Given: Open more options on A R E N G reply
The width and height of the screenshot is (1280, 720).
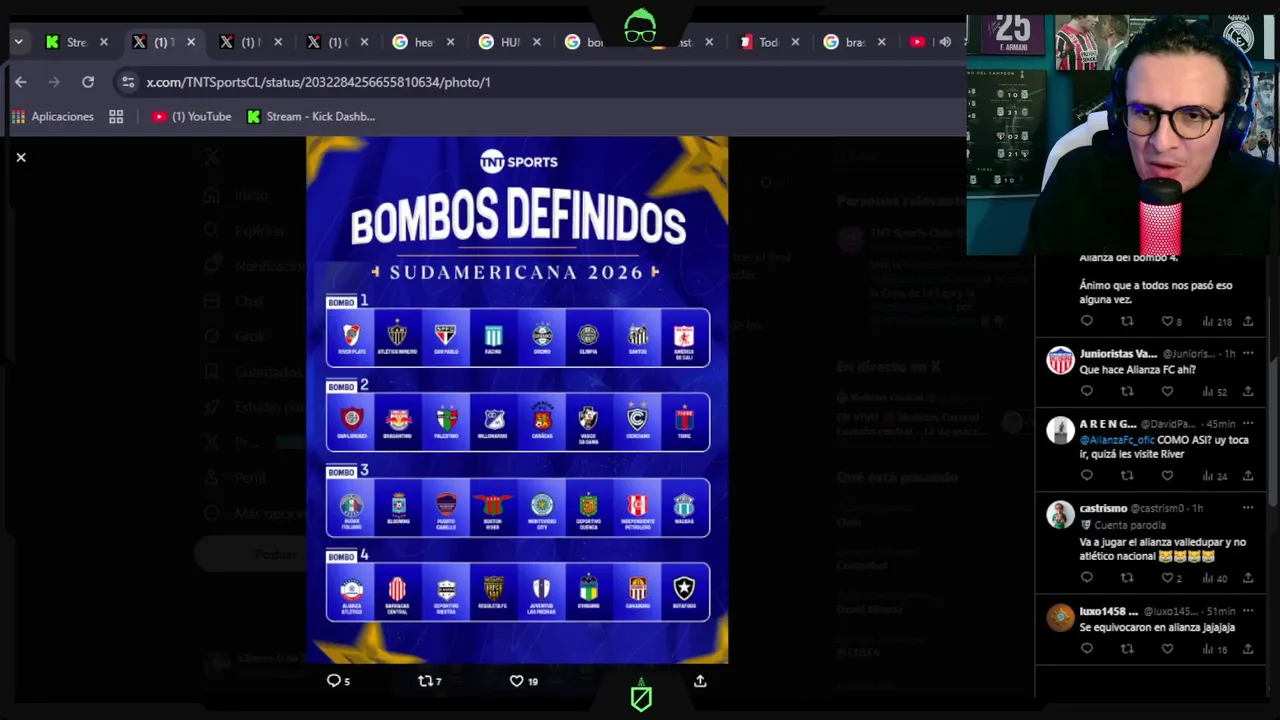Looking at the screenshot, I should (1247, 424).
